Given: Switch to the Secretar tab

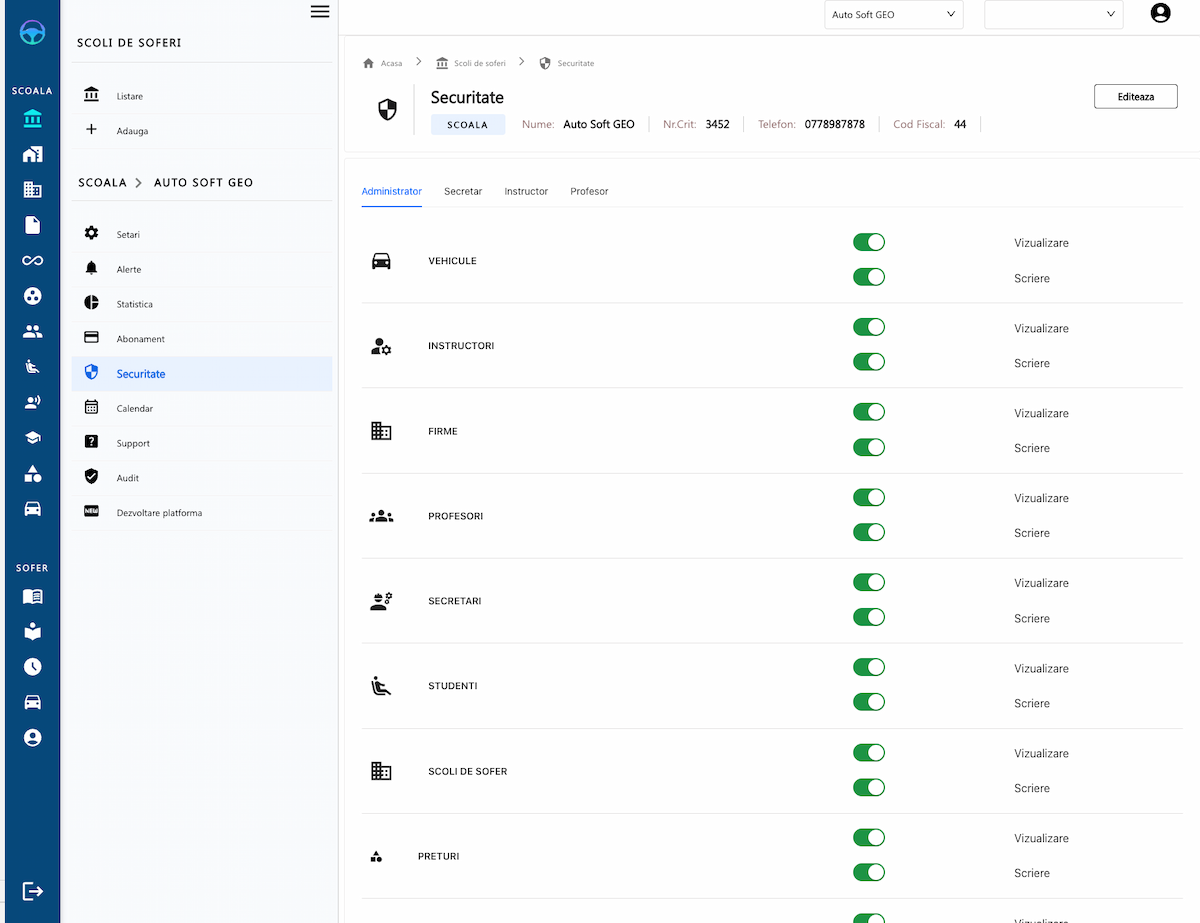Looking at the screenshot, I should coord(463,191).
